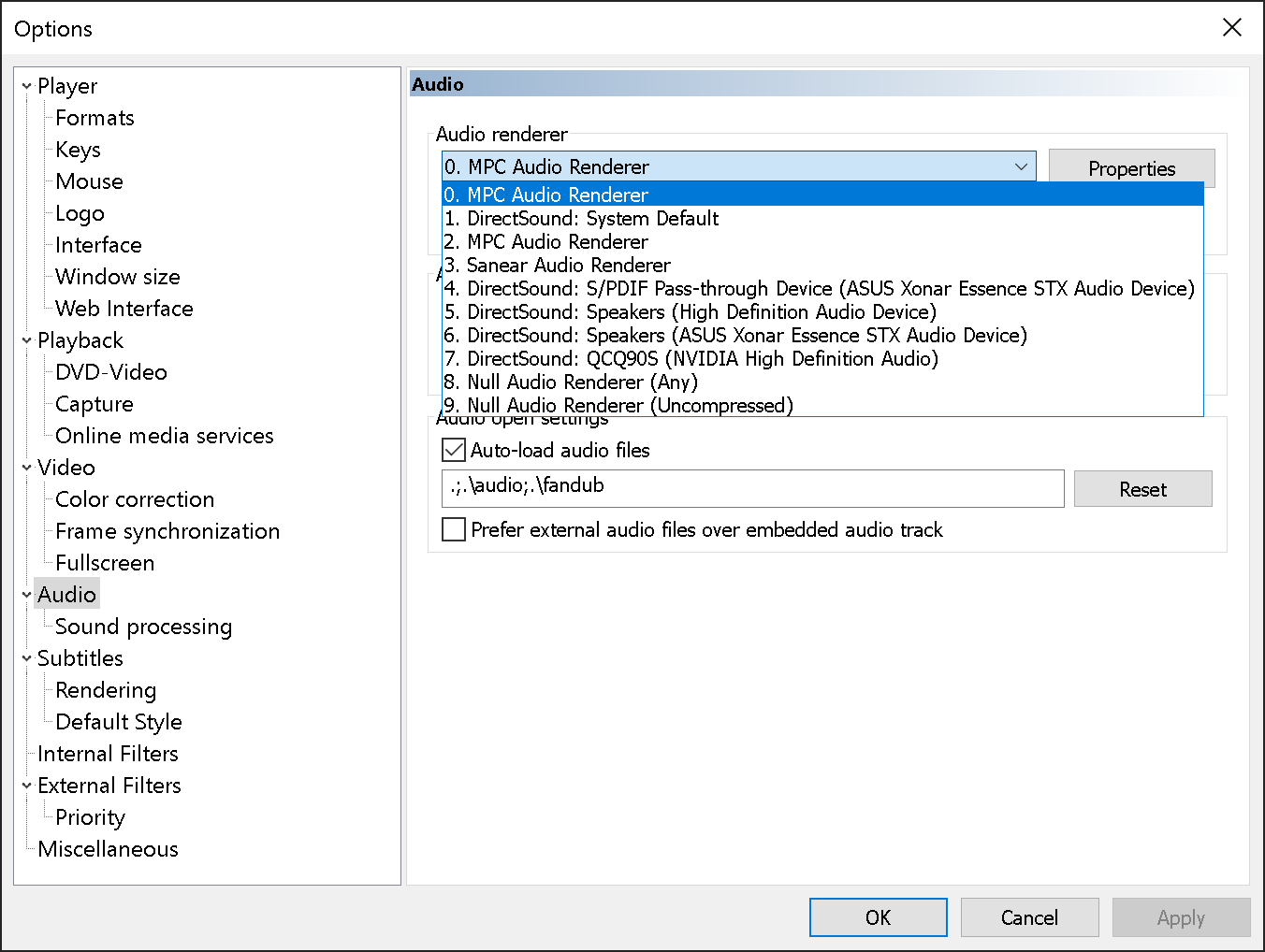Select Null Audio Renderer (Any)
1265x952 pixels.
(x=822, y=382)
